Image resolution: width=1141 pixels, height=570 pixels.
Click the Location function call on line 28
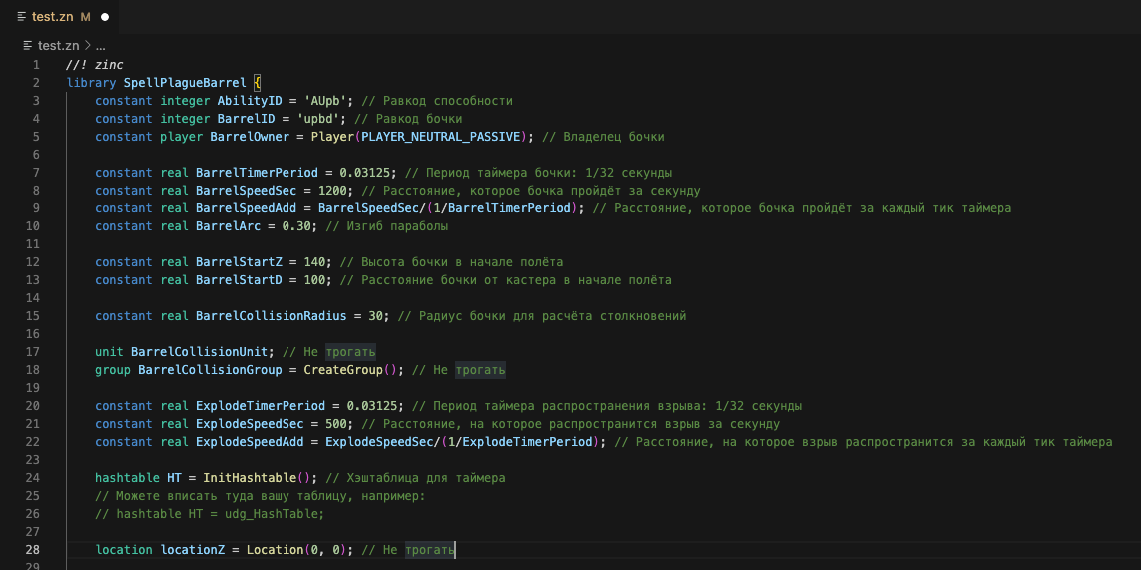[274, 550]
